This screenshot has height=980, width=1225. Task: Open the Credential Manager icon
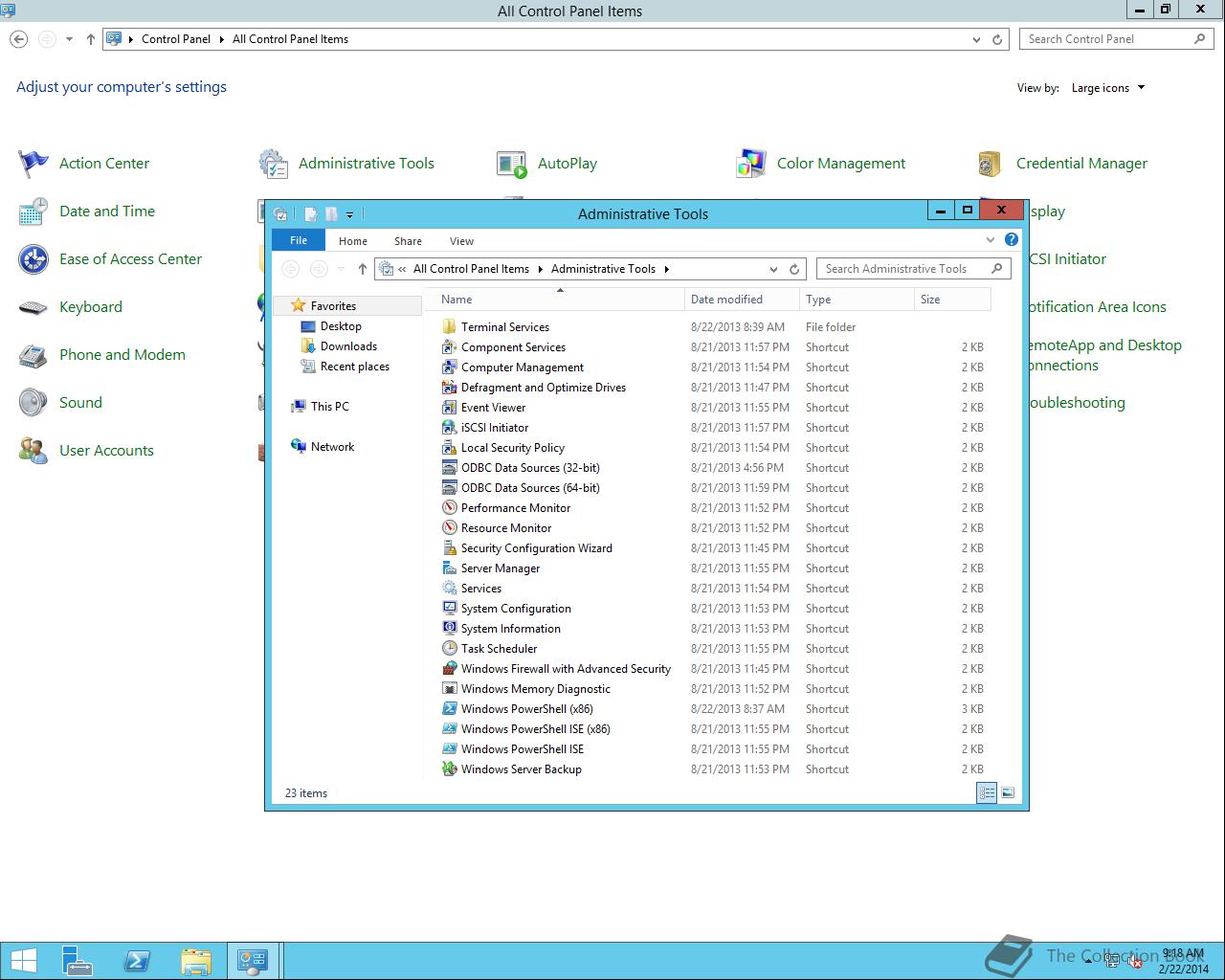tap(991, 164)
